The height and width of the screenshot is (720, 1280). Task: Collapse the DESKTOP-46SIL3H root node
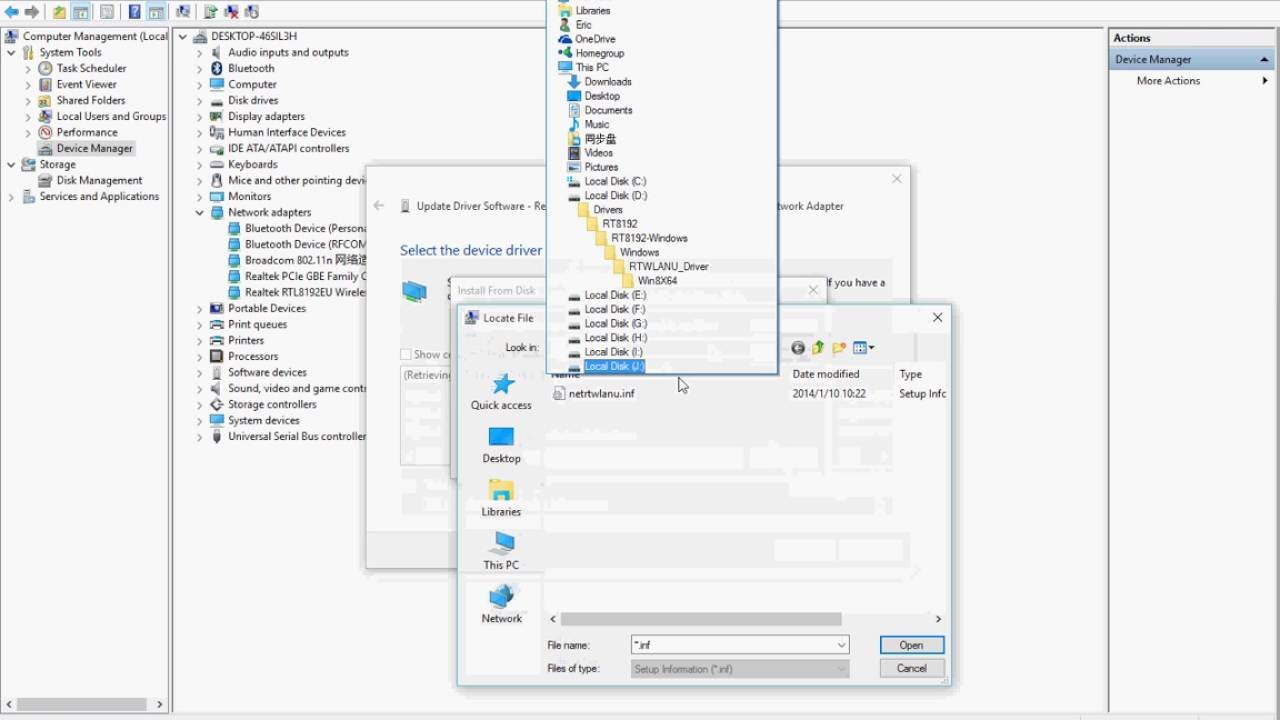tap(182, 36)
